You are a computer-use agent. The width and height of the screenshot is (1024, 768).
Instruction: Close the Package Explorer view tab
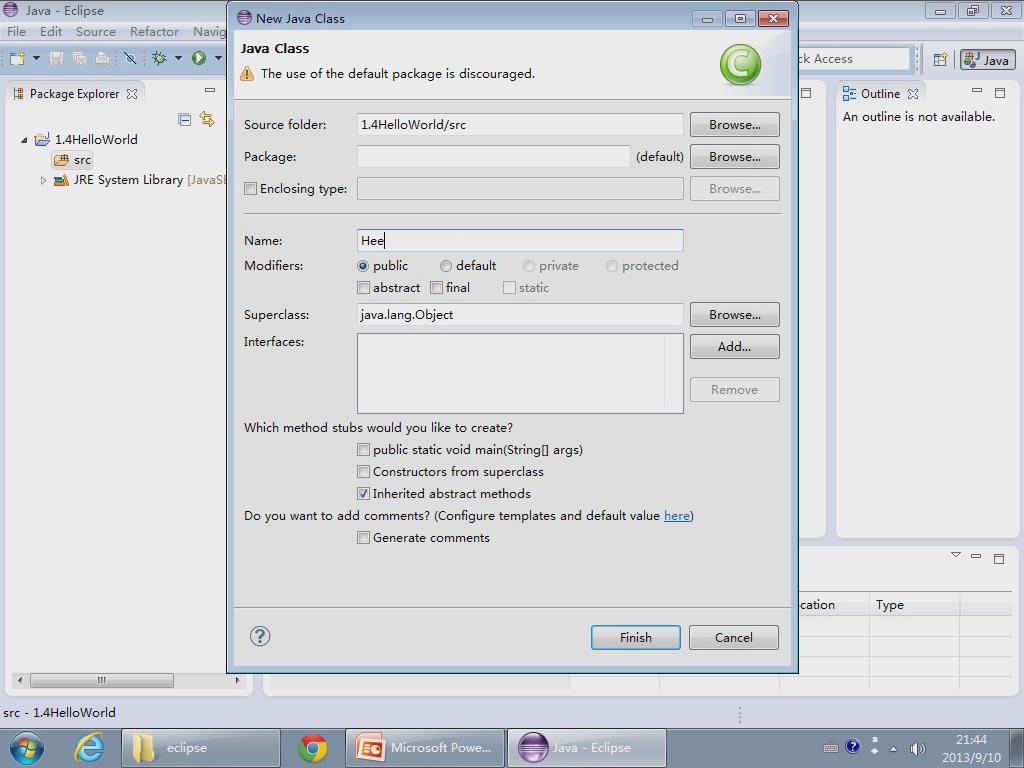coord(132,94)
